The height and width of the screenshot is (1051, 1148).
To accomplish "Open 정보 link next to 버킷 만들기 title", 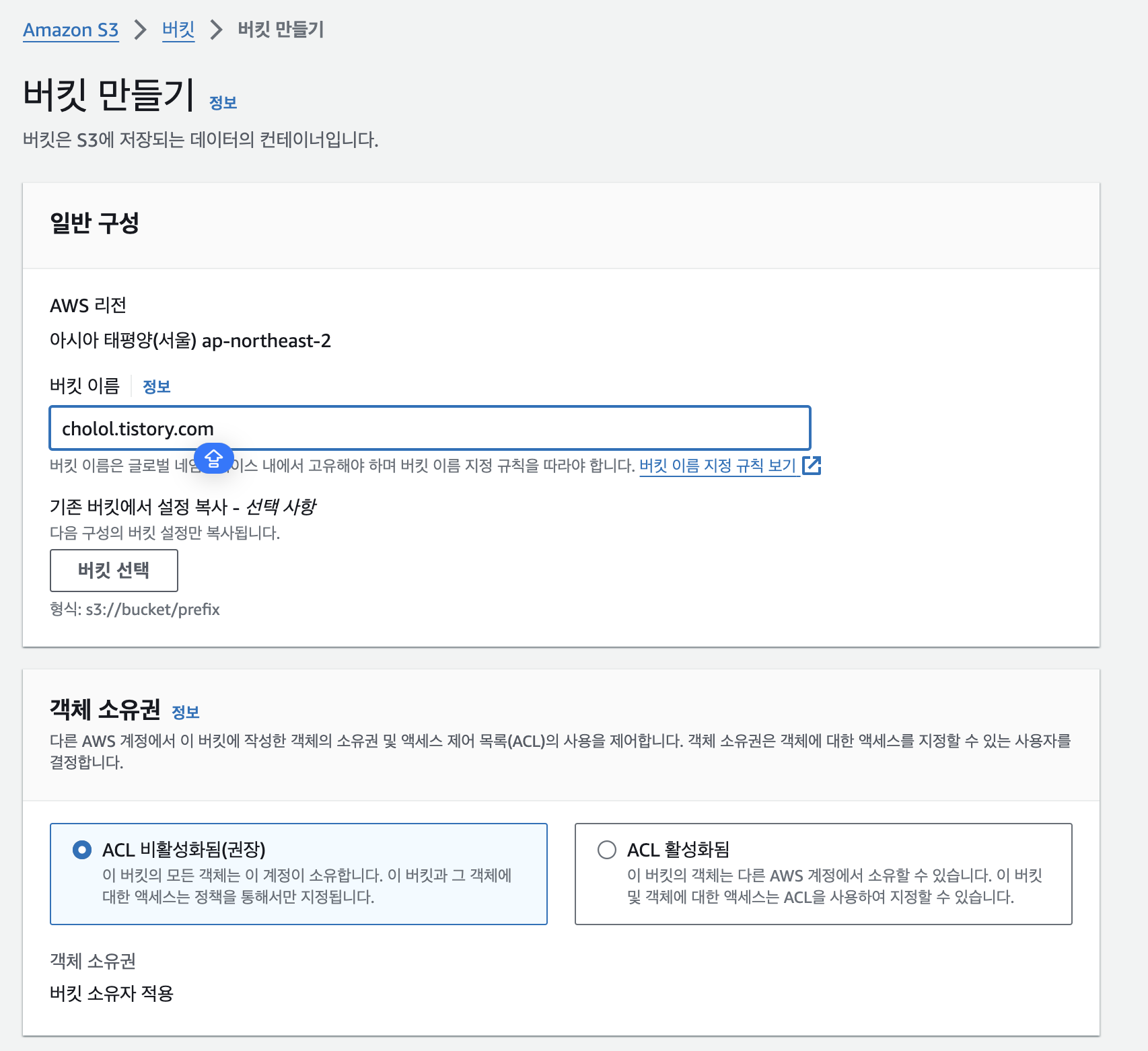I will coord(223,103).
